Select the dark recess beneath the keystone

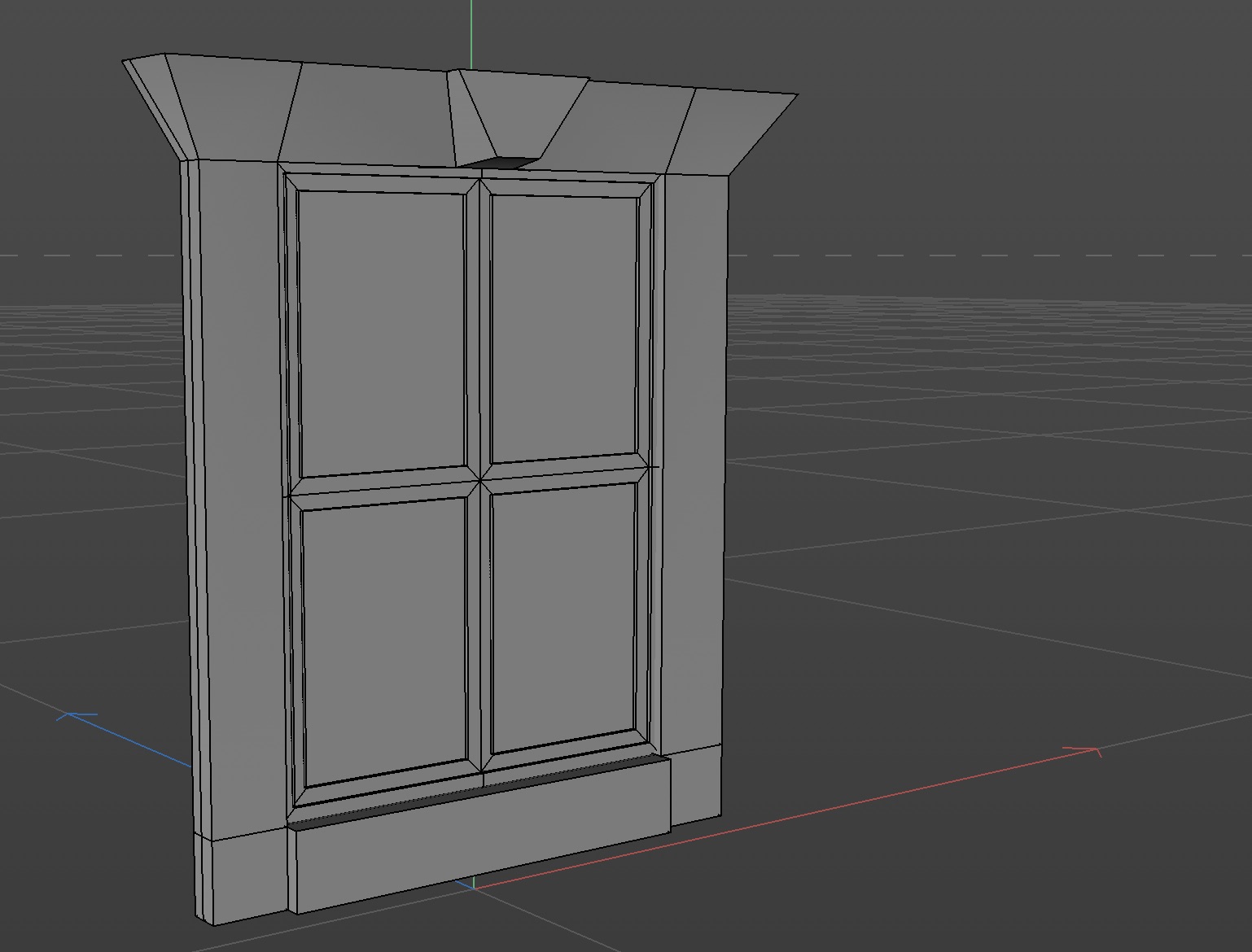[501, 164]
